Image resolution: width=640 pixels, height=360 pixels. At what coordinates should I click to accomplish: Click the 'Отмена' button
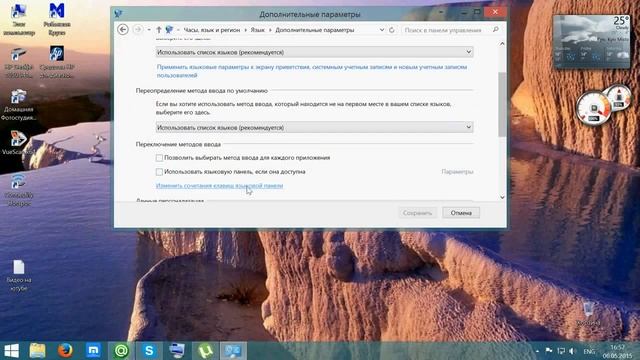[x=461, y=213]
